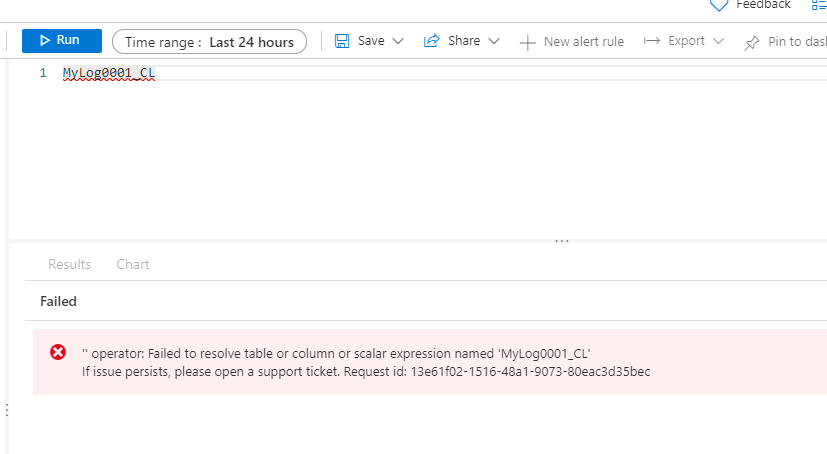Click the Share icon in toolbar
Image resolution: width=827 pixels, height=454 pixels.
click(432, 41)
